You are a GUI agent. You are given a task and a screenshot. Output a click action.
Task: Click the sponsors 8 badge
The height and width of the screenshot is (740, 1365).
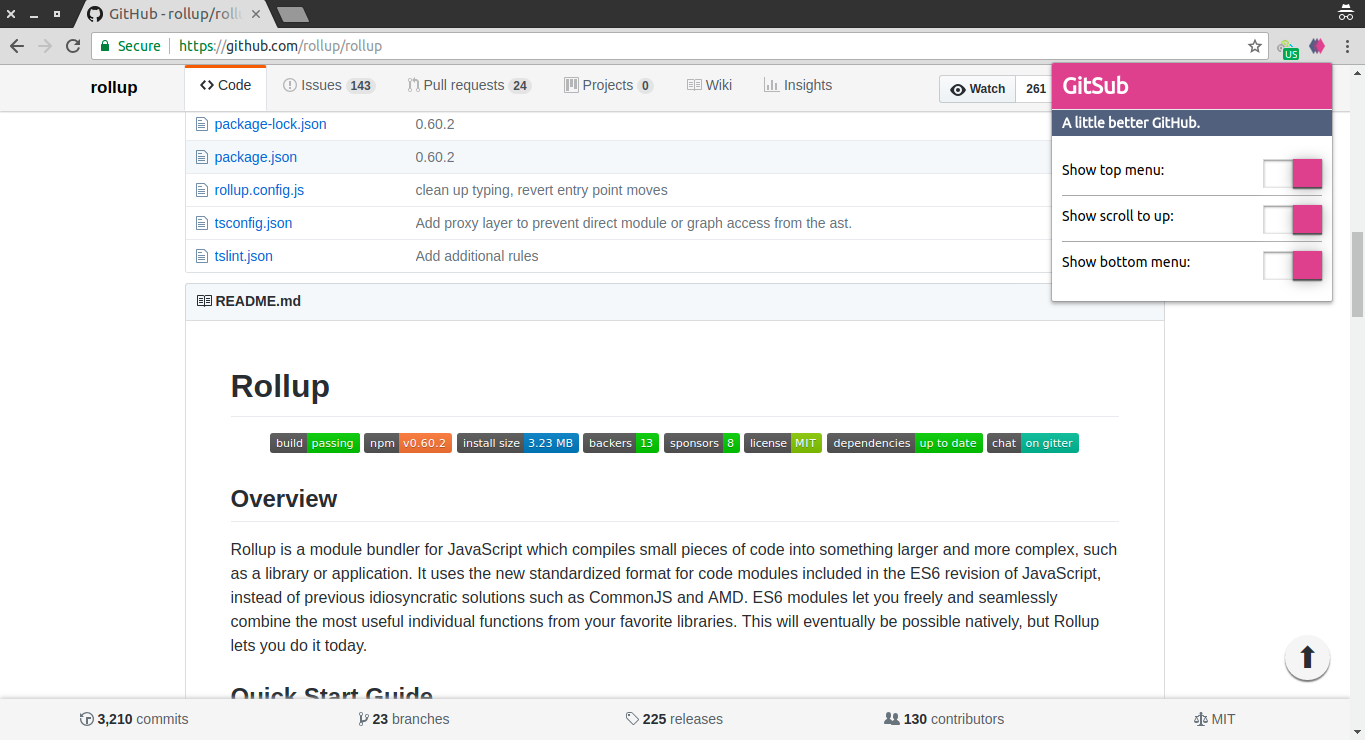702,443
